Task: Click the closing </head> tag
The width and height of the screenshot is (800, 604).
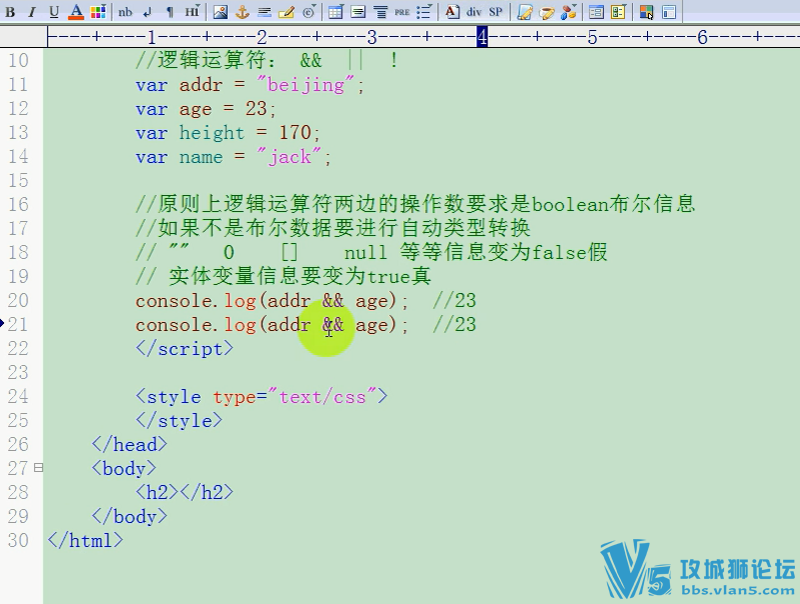Action: 129,444
